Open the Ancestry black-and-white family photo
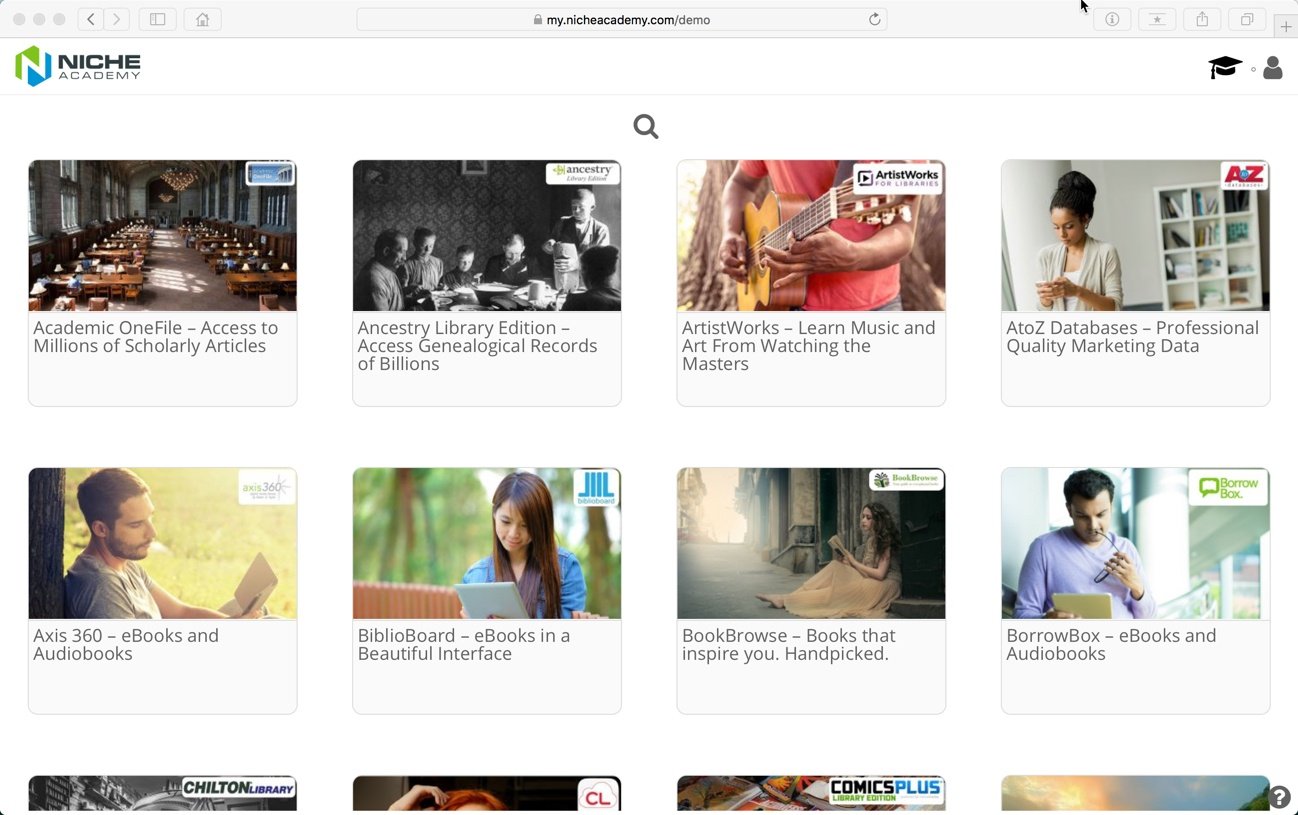1298x815 pixels. pos(487,236)
